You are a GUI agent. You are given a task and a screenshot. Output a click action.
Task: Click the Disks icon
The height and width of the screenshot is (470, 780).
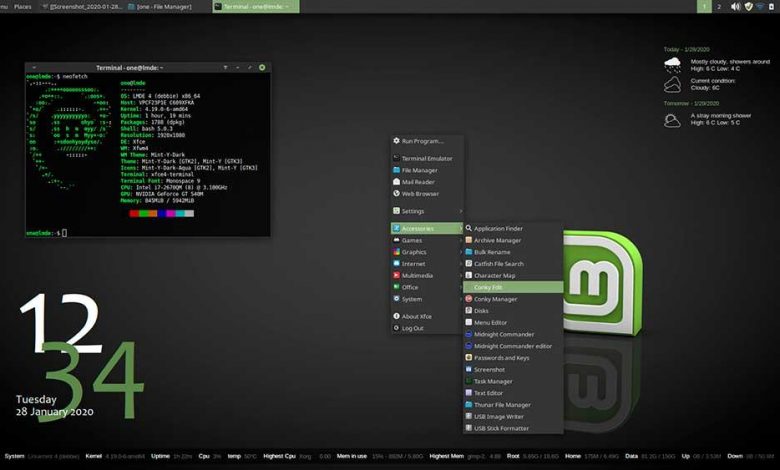click(469, 310)
